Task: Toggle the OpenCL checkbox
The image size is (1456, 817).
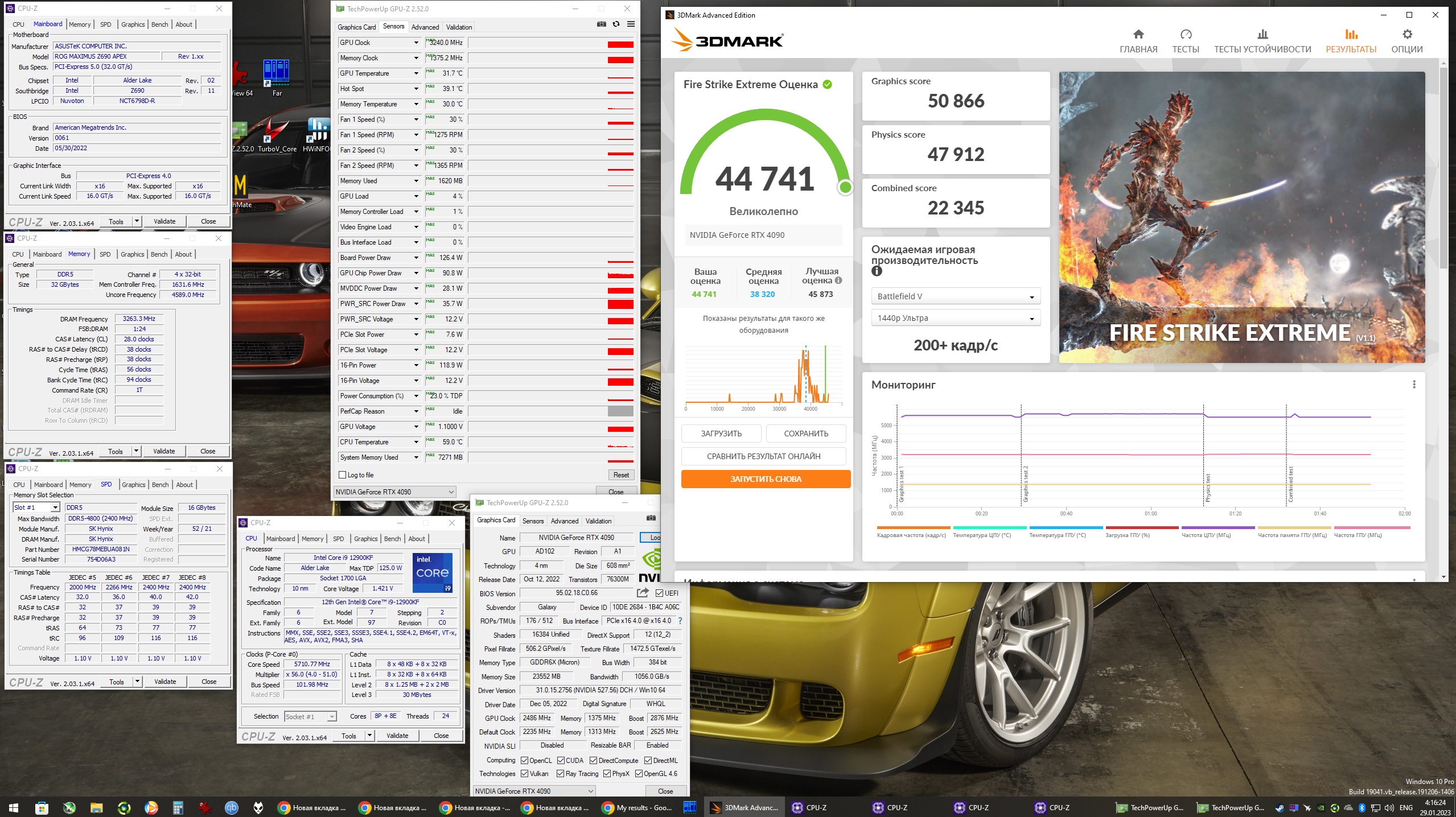Action: (525, 760)
